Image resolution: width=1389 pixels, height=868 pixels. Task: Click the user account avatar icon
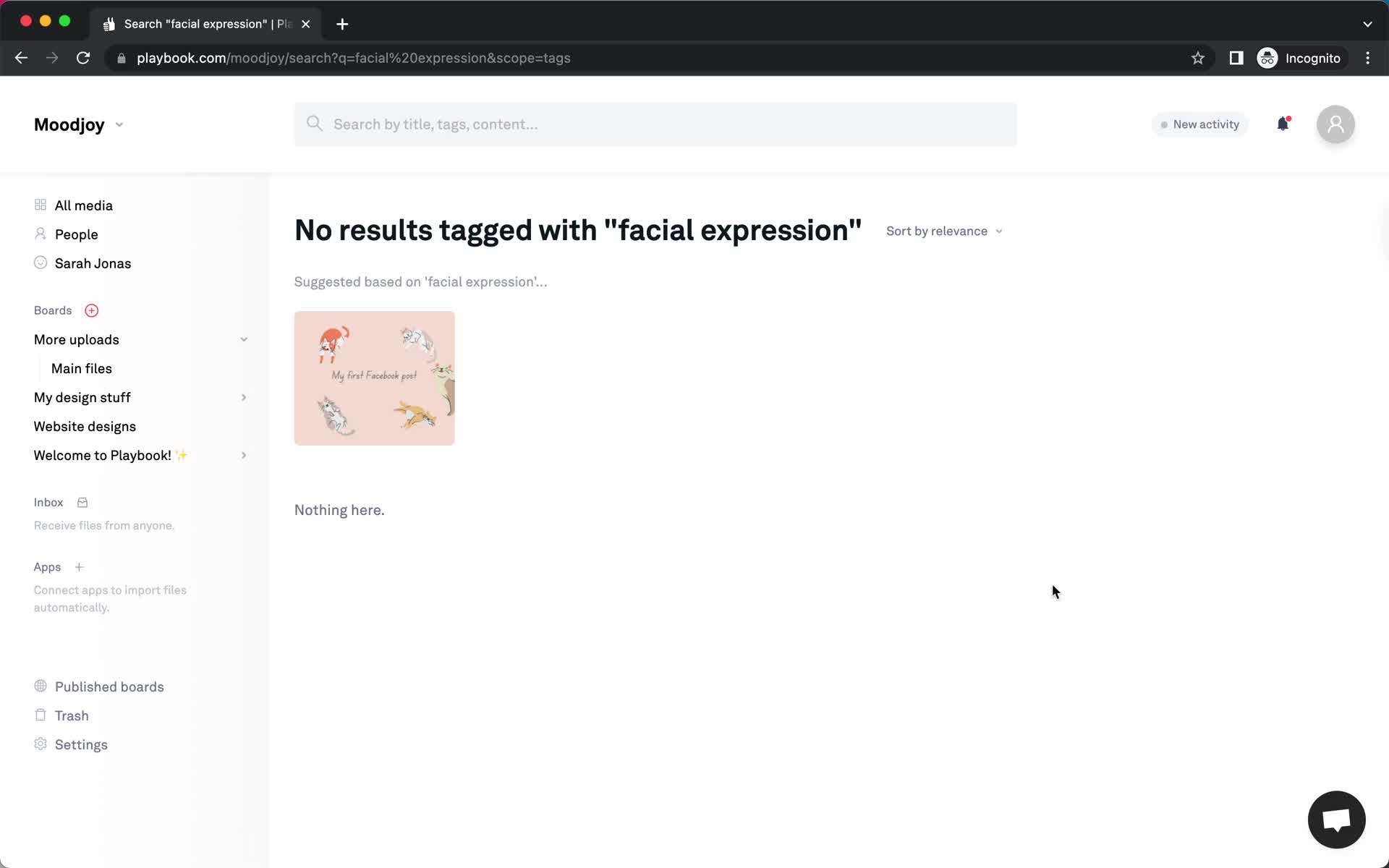coord(1336,124)
